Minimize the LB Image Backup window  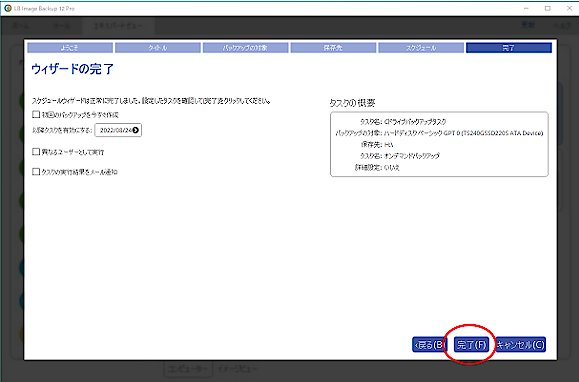tap(526, 8)
